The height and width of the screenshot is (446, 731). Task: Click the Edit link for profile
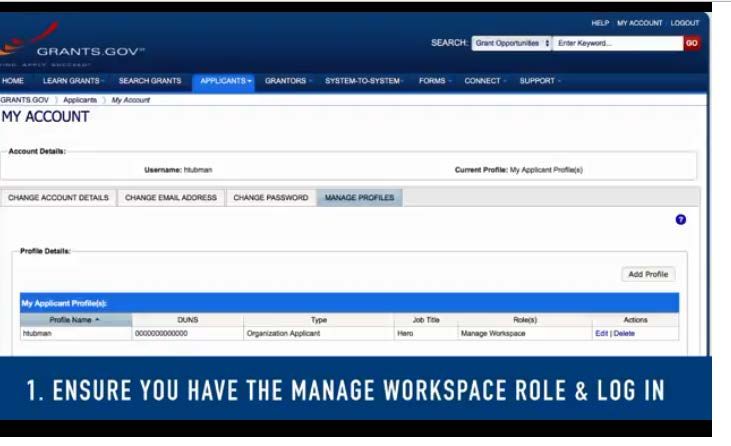tap(601, 333)
